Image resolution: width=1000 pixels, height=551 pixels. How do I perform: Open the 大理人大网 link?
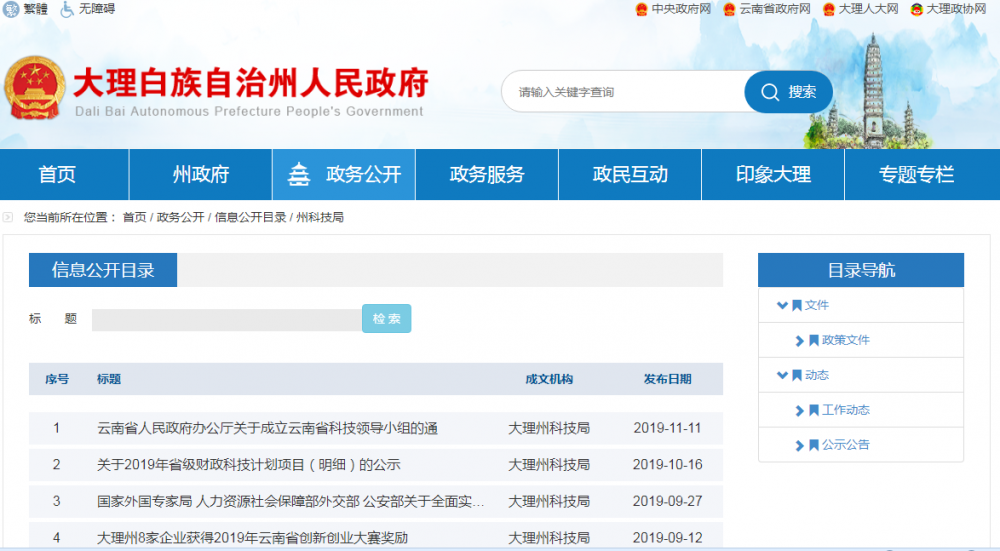tap(868, 9)
